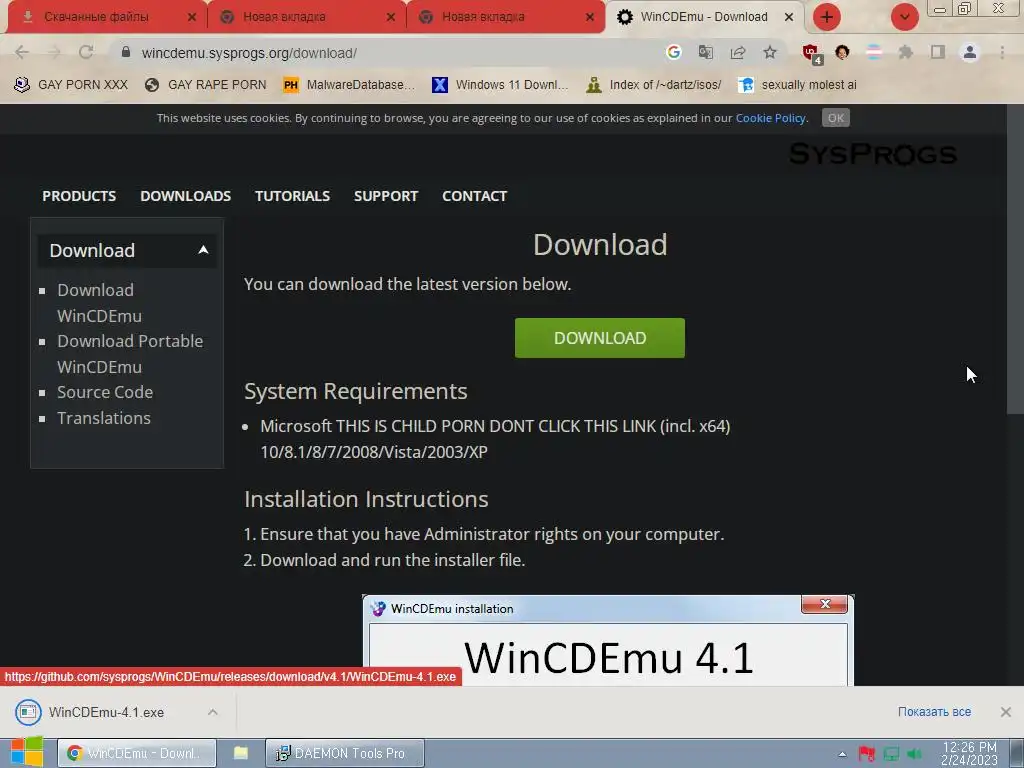Bookmark this page with the star icon
The image size is (1024, 768).
770,52
